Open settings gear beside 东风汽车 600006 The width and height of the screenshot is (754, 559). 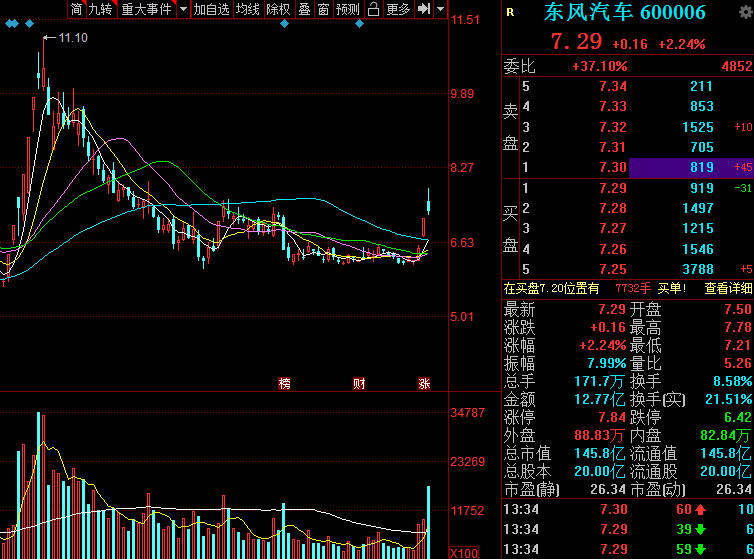(x=746, y=13)
